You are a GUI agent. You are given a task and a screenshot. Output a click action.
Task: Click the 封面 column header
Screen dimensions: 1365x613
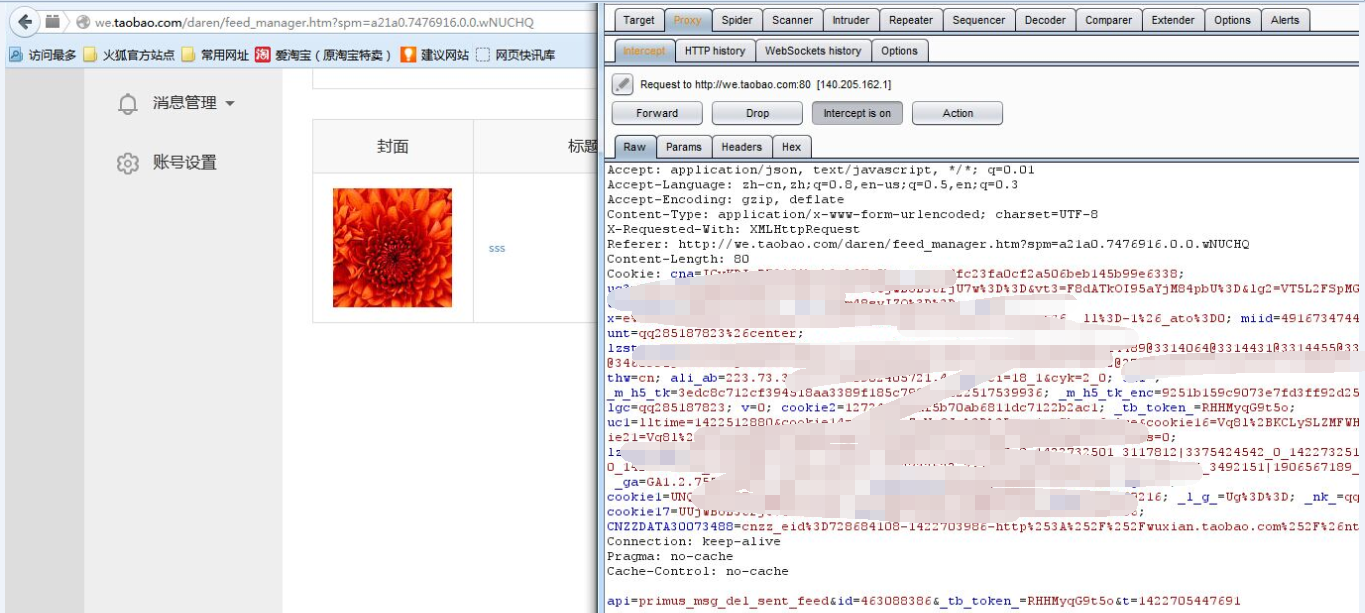pos(393,146)
